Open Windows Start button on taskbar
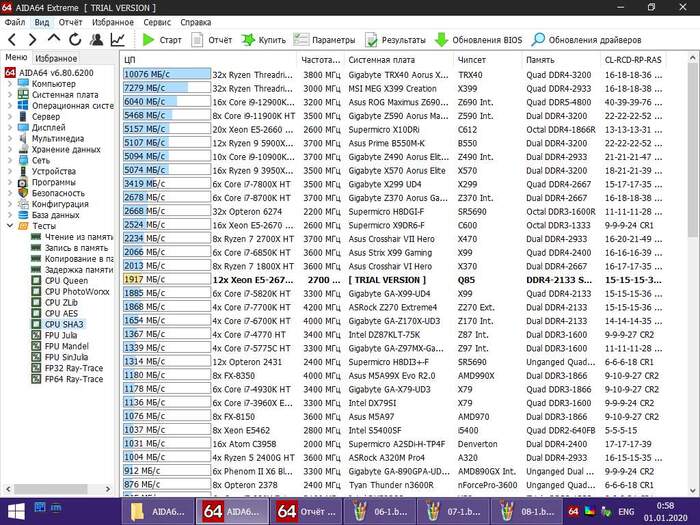700x525 pixels. click(x=16, y=512)
